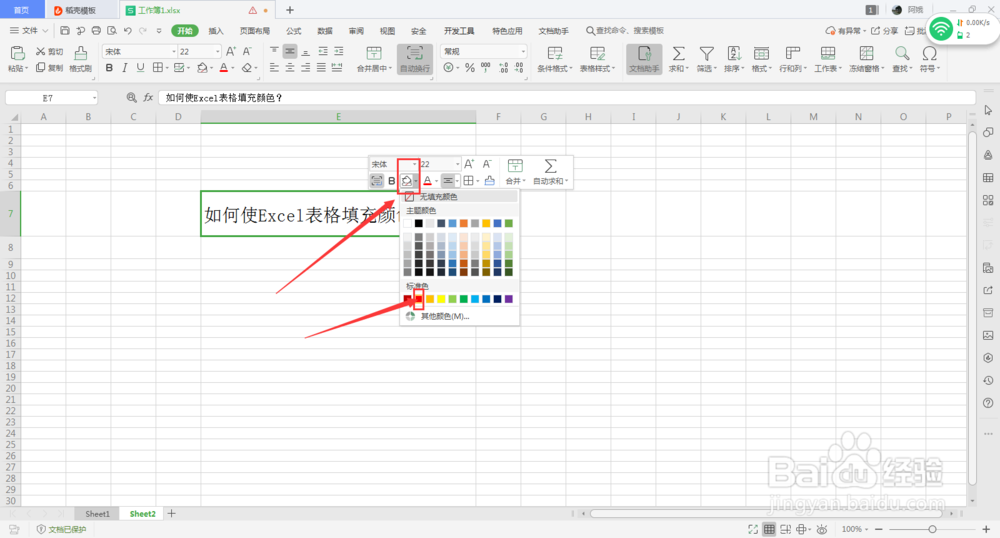Open the ribbon font name dropdown 宋体
This screenshot has height=538, width=1000.
tap(174, 52)
